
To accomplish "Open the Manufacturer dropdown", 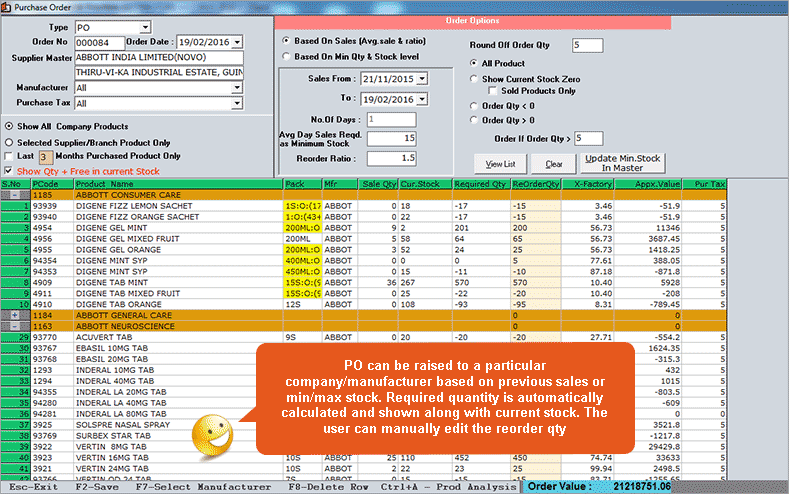I will (x=237, y=88).
